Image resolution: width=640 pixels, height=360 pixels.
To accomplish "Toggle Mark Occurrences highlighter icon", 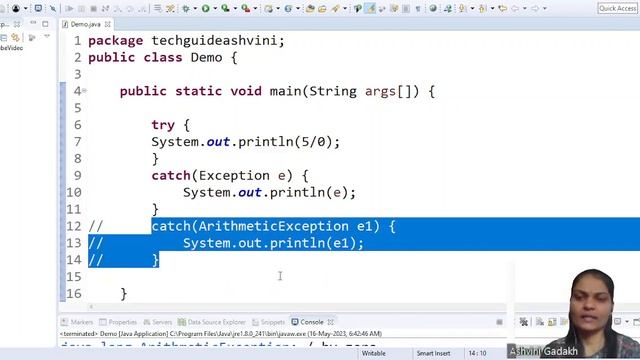I will pyautogui.click(x=370, y=8).
